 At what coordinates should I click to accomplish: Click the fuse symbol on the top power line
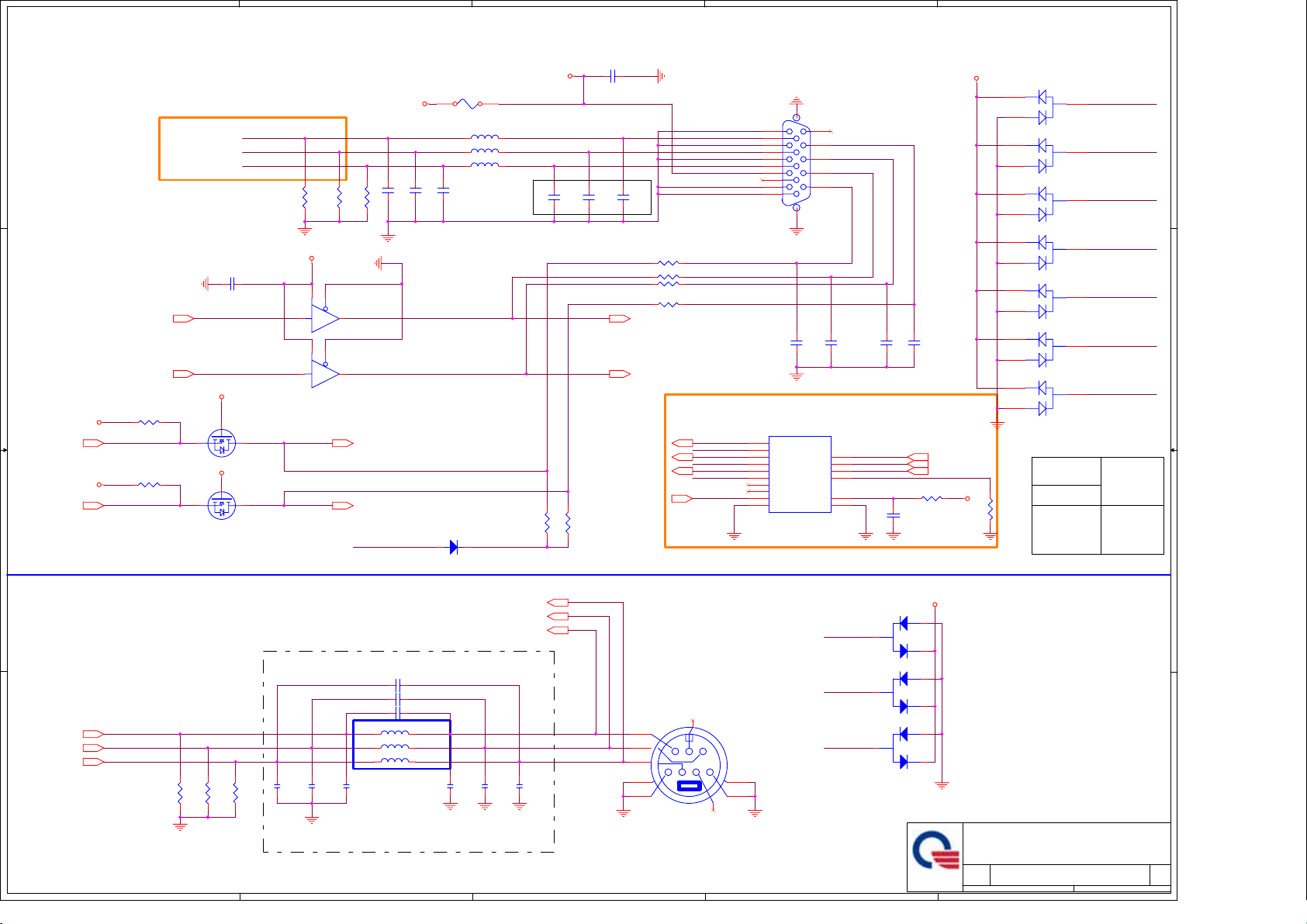point(467,103)
